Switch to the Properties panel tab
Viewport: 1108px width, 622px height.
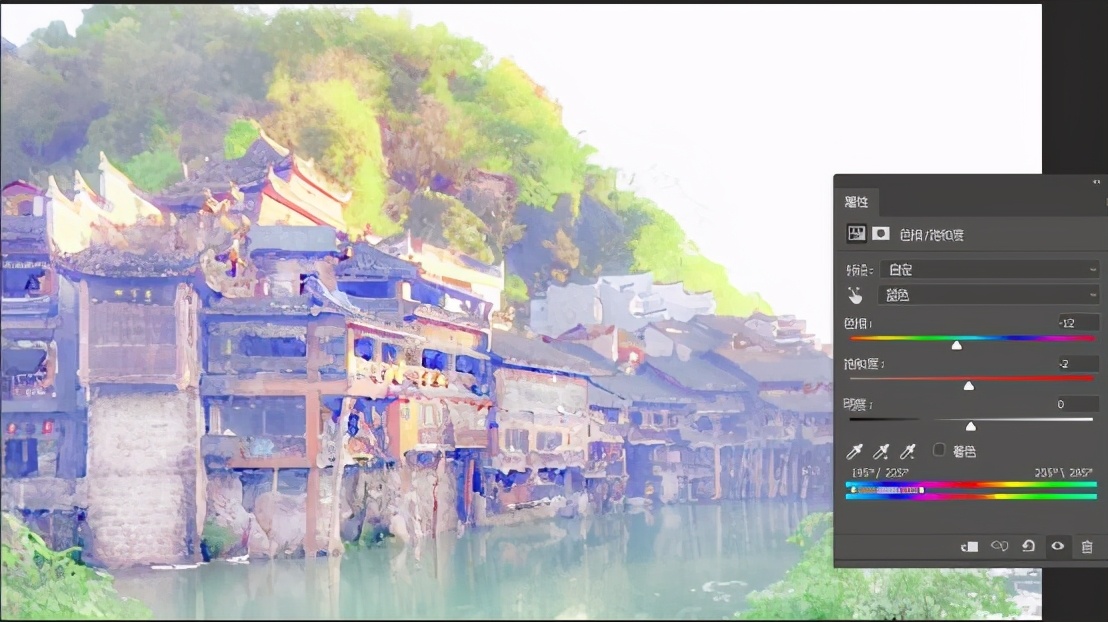click(857, 202)
